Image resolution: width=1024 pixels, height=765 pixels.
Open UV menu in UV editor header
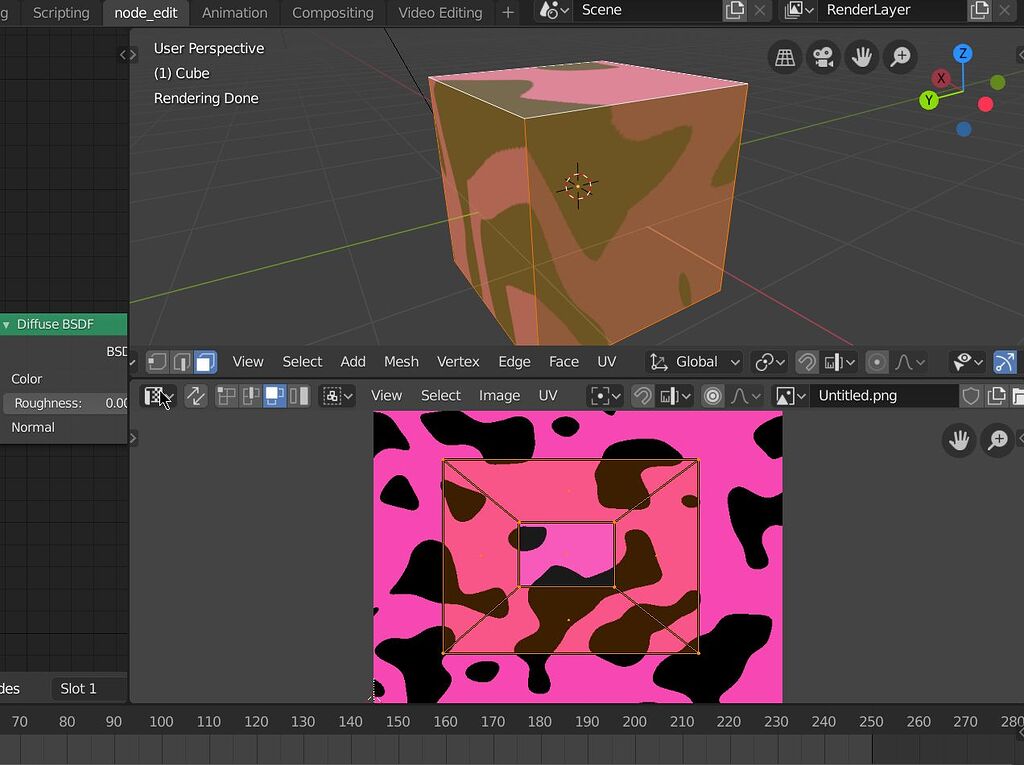point(547,396)
